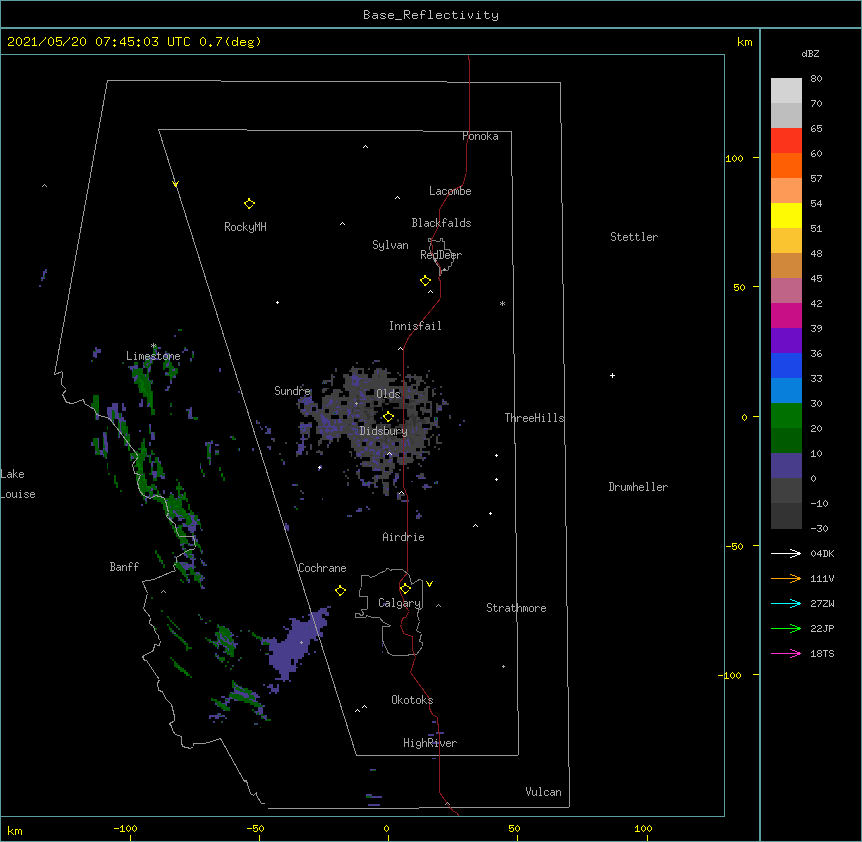Click the Okotoks label on map
Image resolution: width=862 pixels, height=842 pixels.
coord(412,700)
